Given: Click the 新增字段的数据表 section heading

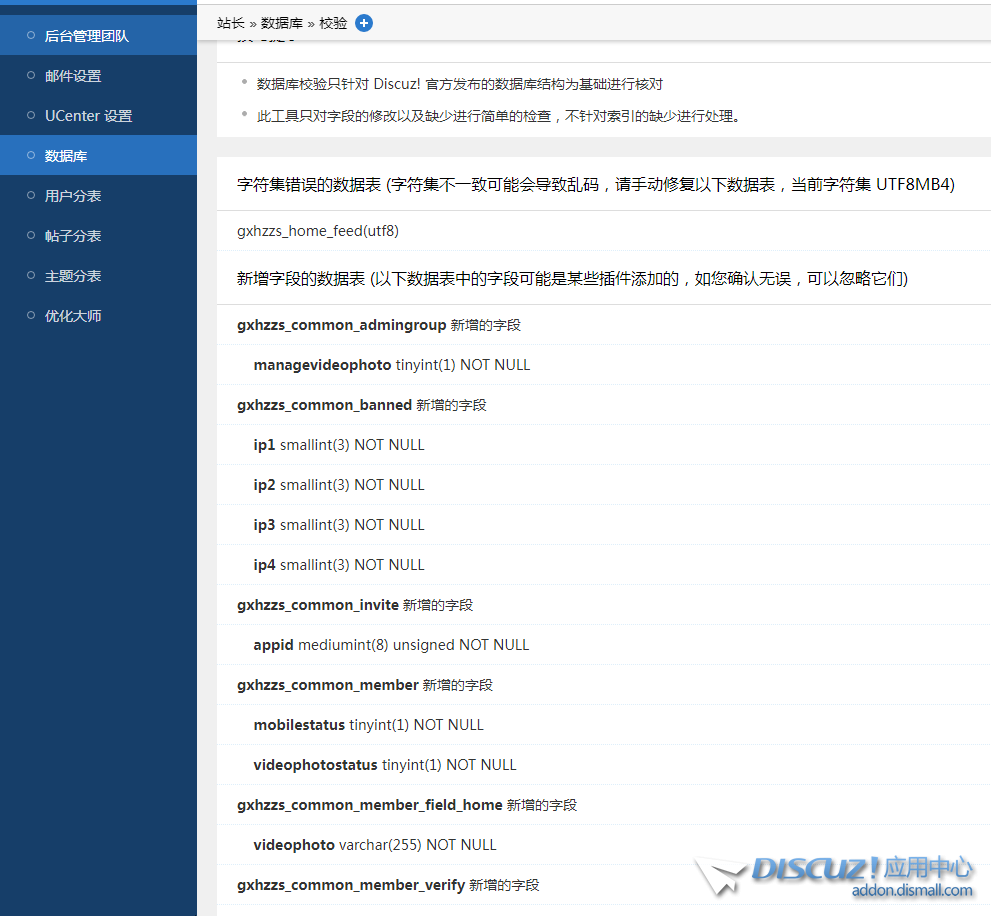Looking at the screenshot, I should 572,279.
